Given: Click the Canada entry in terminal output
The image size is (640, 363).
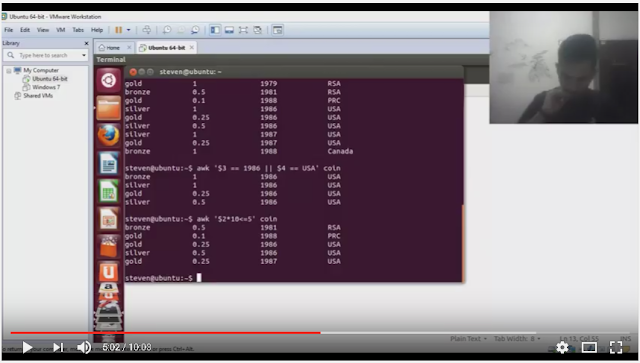Looking at the screenshot, I should [x=340, y=151].
